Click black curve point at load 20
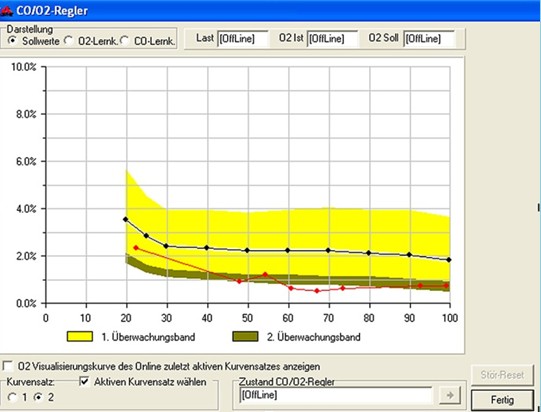The width and height of the screenshot is (541, 412). [126, 219]
